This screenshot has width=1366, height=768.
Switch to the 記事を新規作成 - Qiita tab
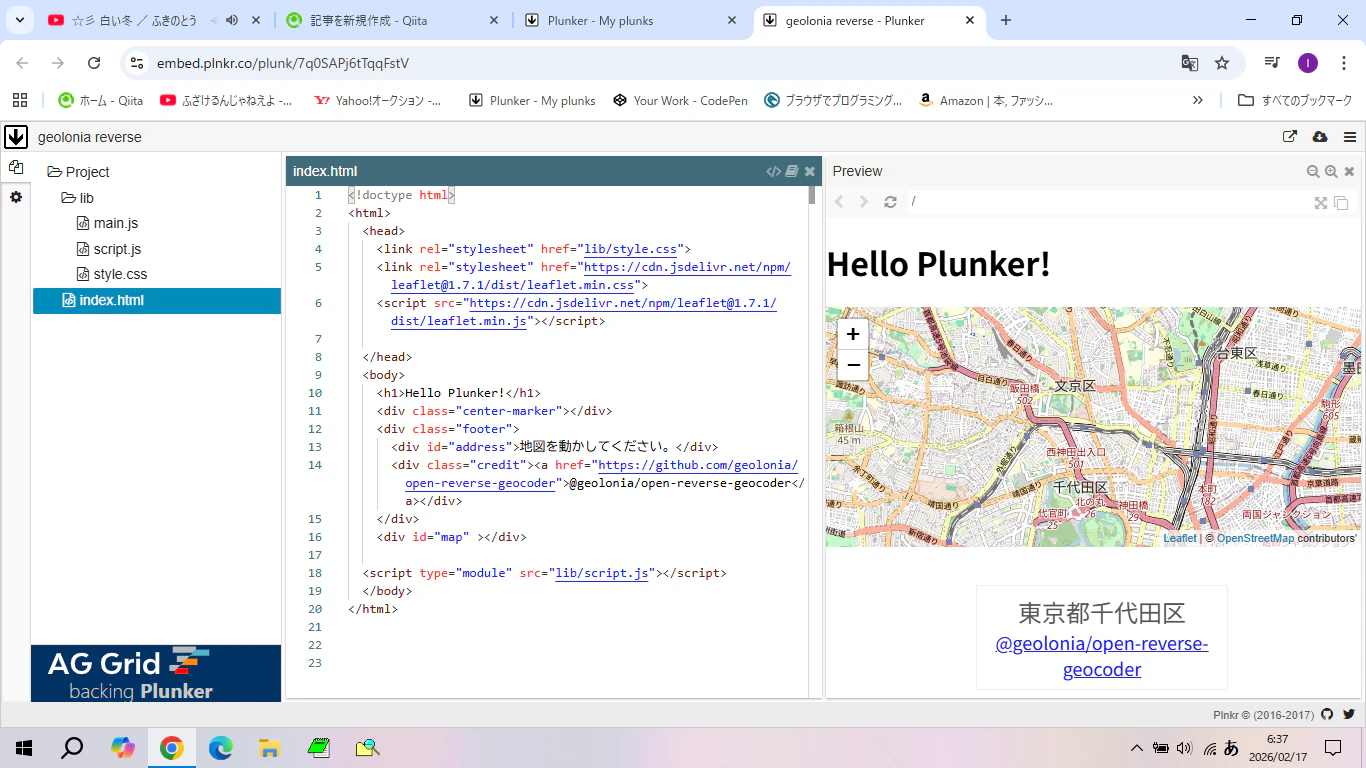[393, 20]
